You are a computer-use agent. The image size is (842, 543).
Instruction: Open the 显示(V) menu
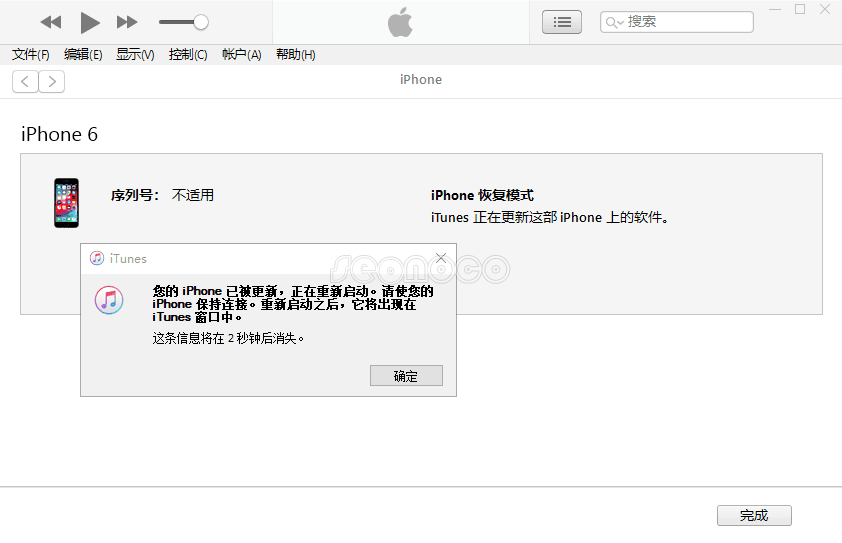point(135,55)
